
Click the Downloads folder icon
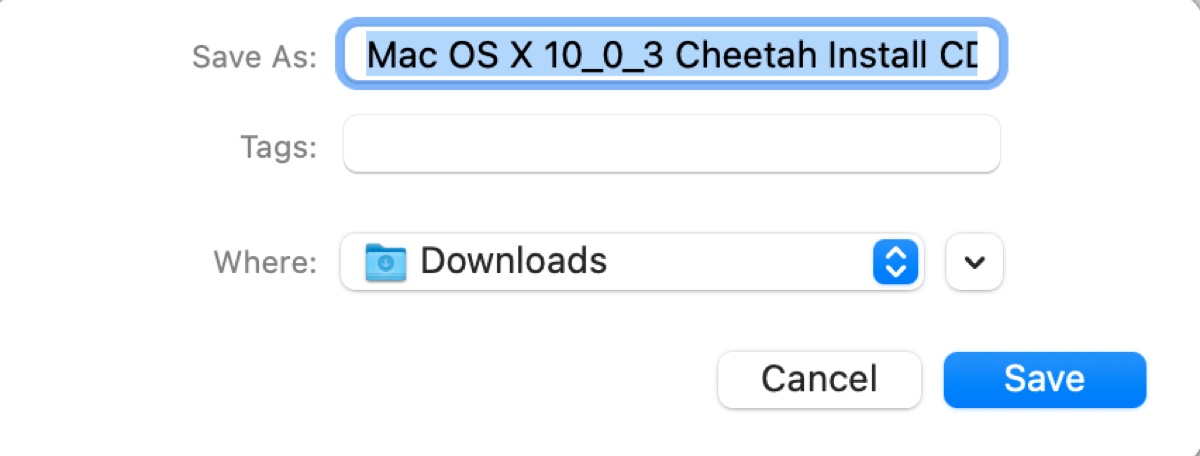click(x=386, y=262)
